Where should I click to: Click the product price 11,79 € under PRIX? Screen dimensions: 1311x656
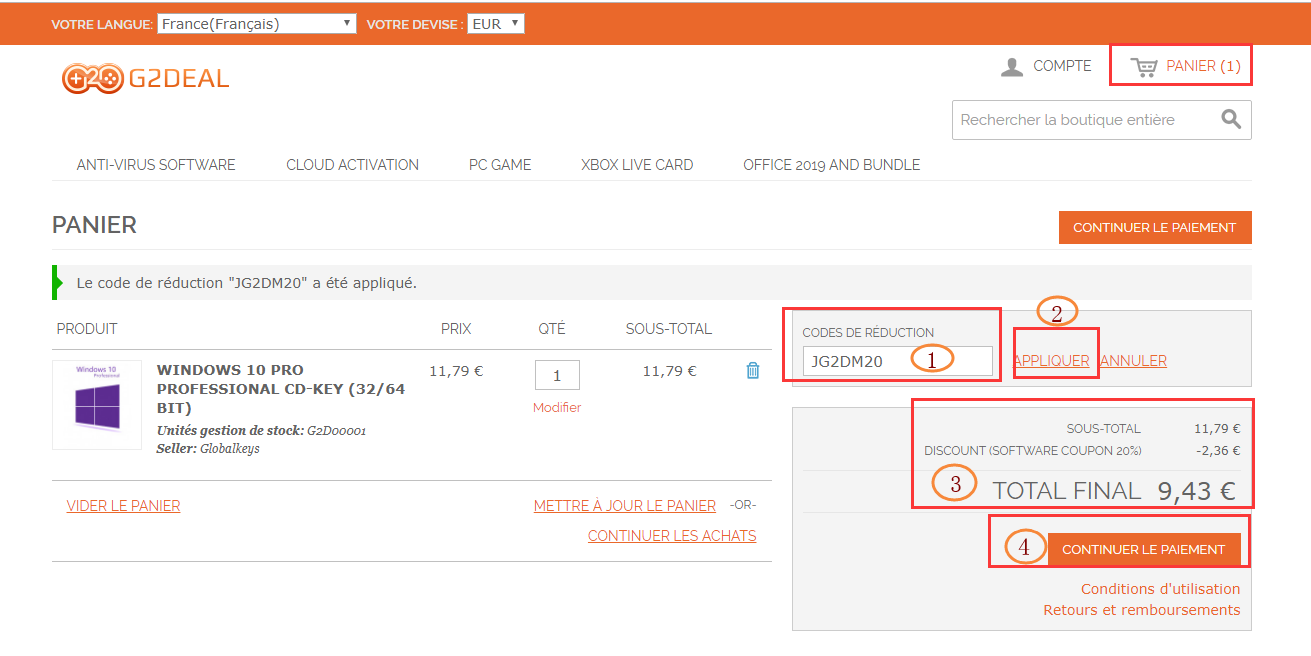(456, 371)
